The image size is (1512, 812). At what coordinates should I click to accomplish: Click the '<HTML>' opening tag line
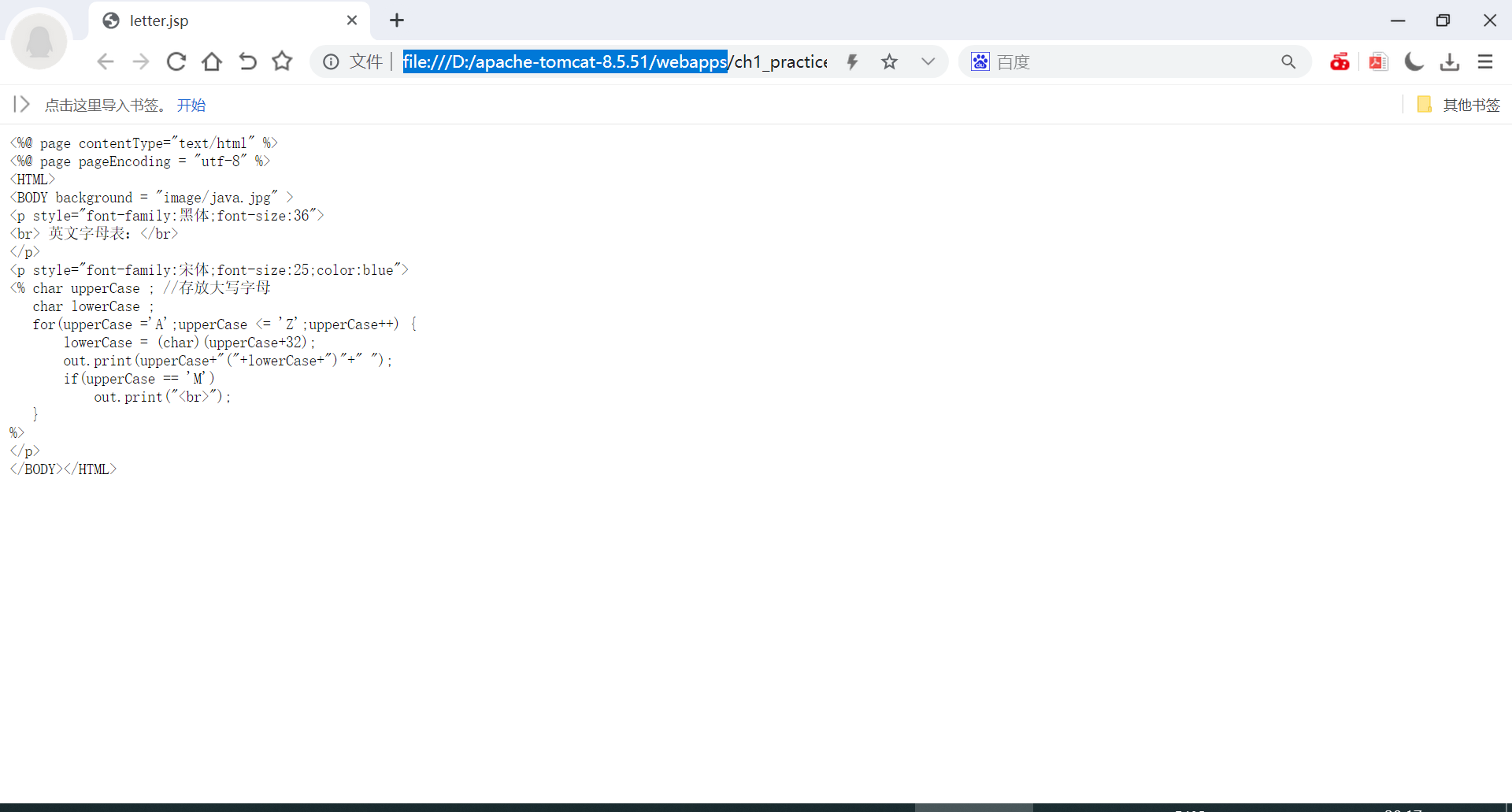click(x=32, y=180)
